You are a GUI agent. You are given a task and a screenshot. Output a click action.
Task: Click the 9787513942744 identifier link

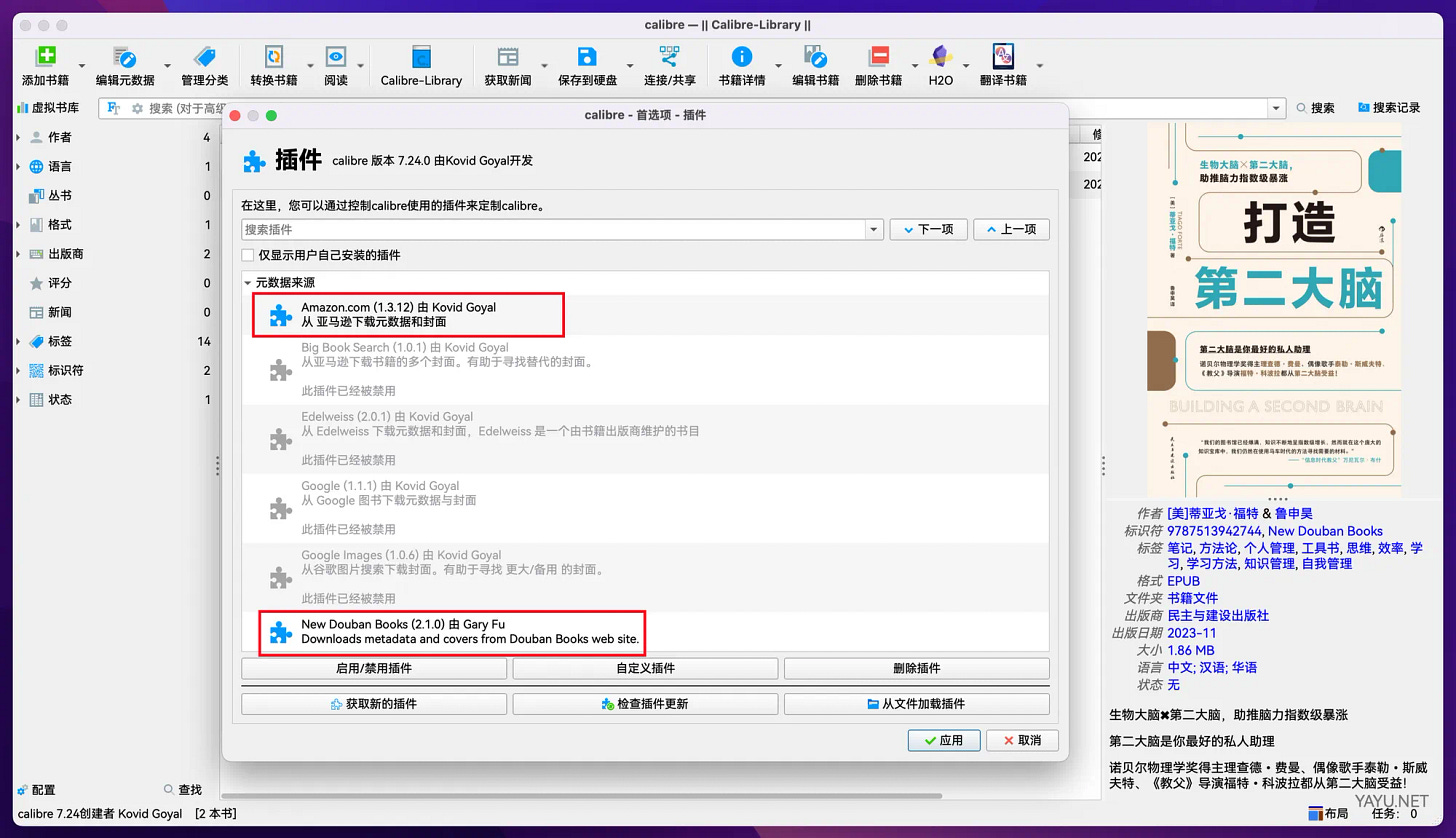1214,531
